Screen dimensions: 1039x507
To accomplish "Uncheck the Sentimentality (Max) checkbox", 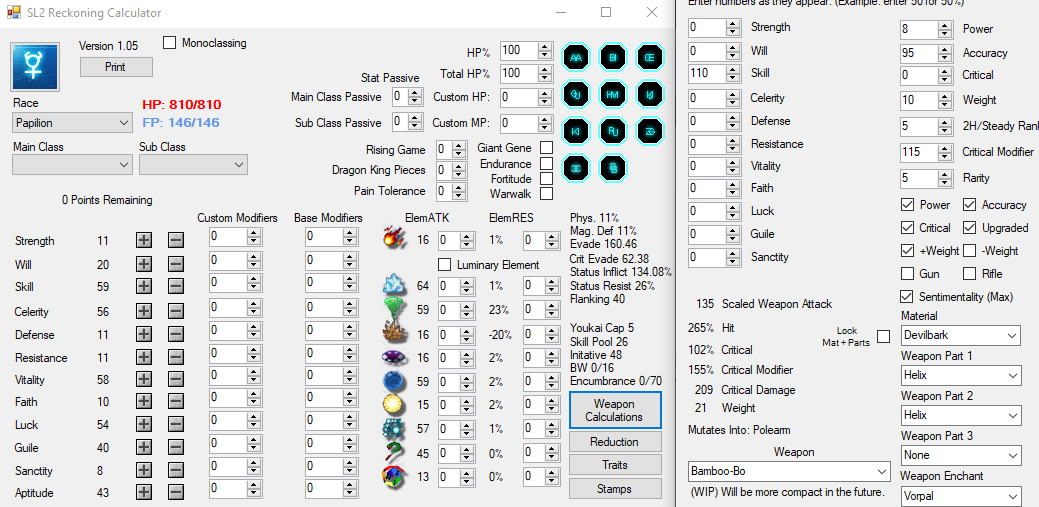I will (x=907, y=297).
